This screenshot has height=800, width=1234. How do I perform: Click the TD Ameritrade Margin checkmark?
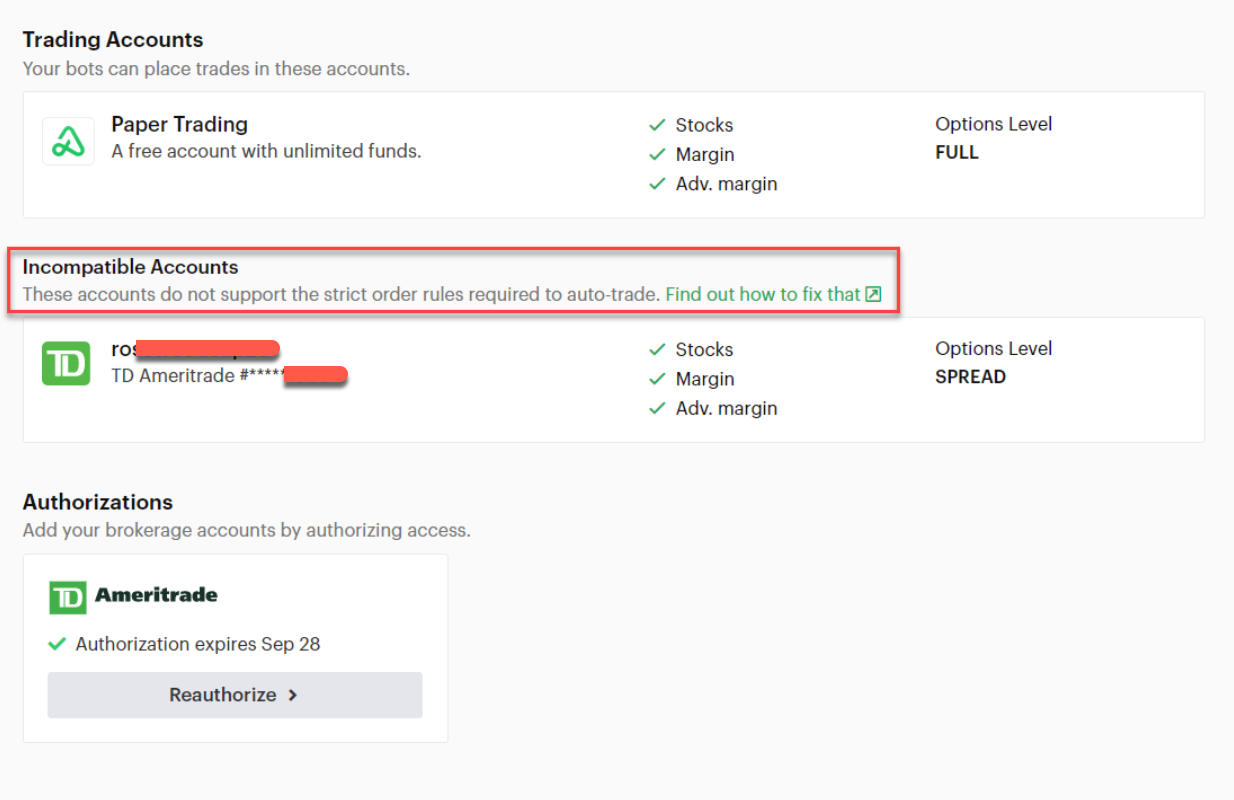click(657, 379)
